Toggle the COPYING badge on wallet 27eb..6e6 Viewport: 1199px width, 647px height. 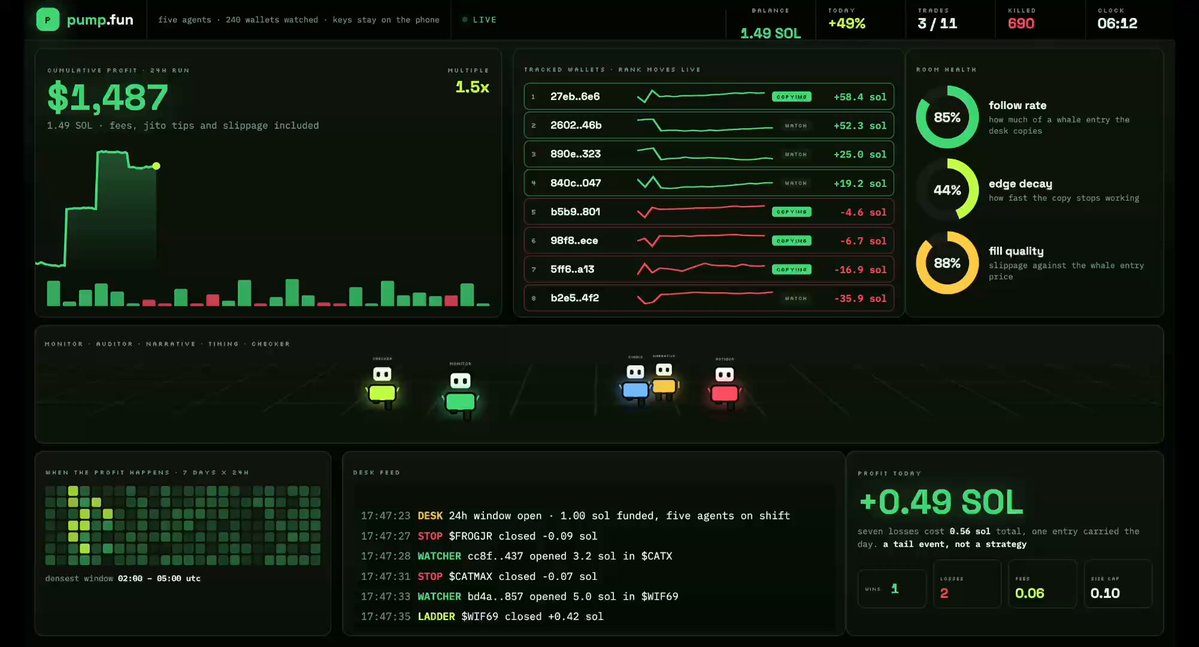(791, 97)
